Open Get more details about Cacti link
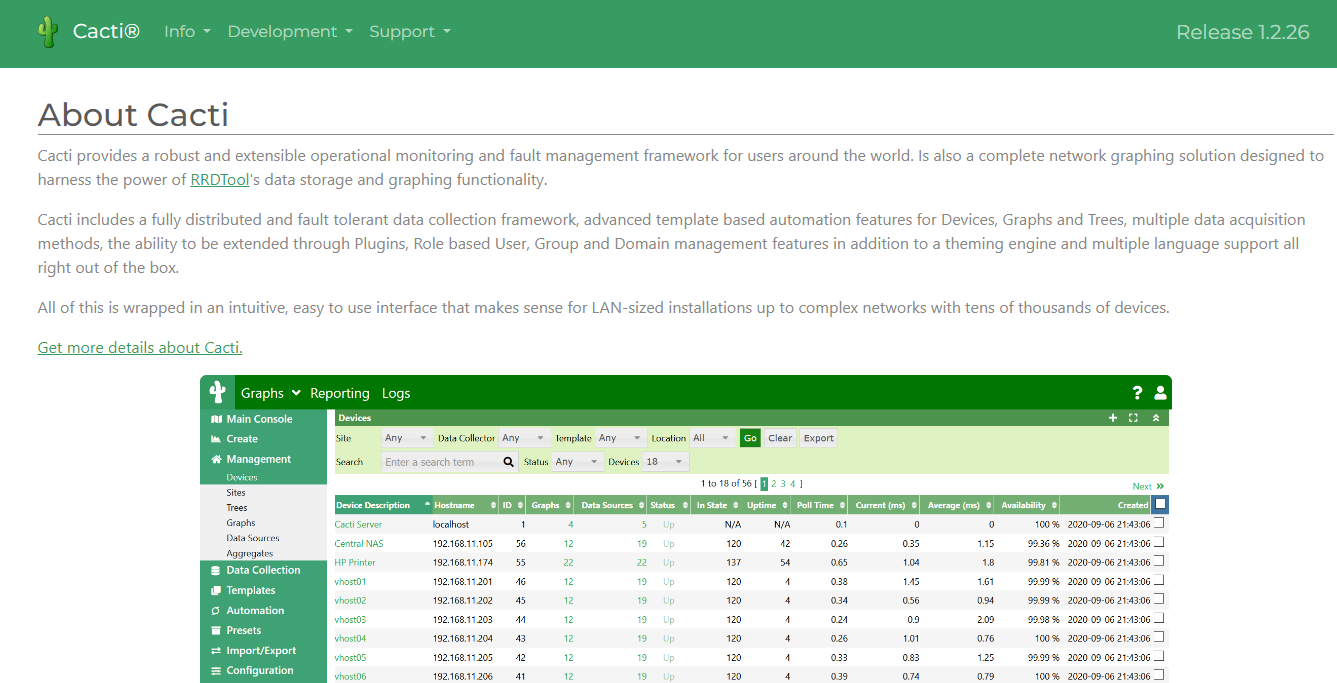1337x683 pixels. 140,347
